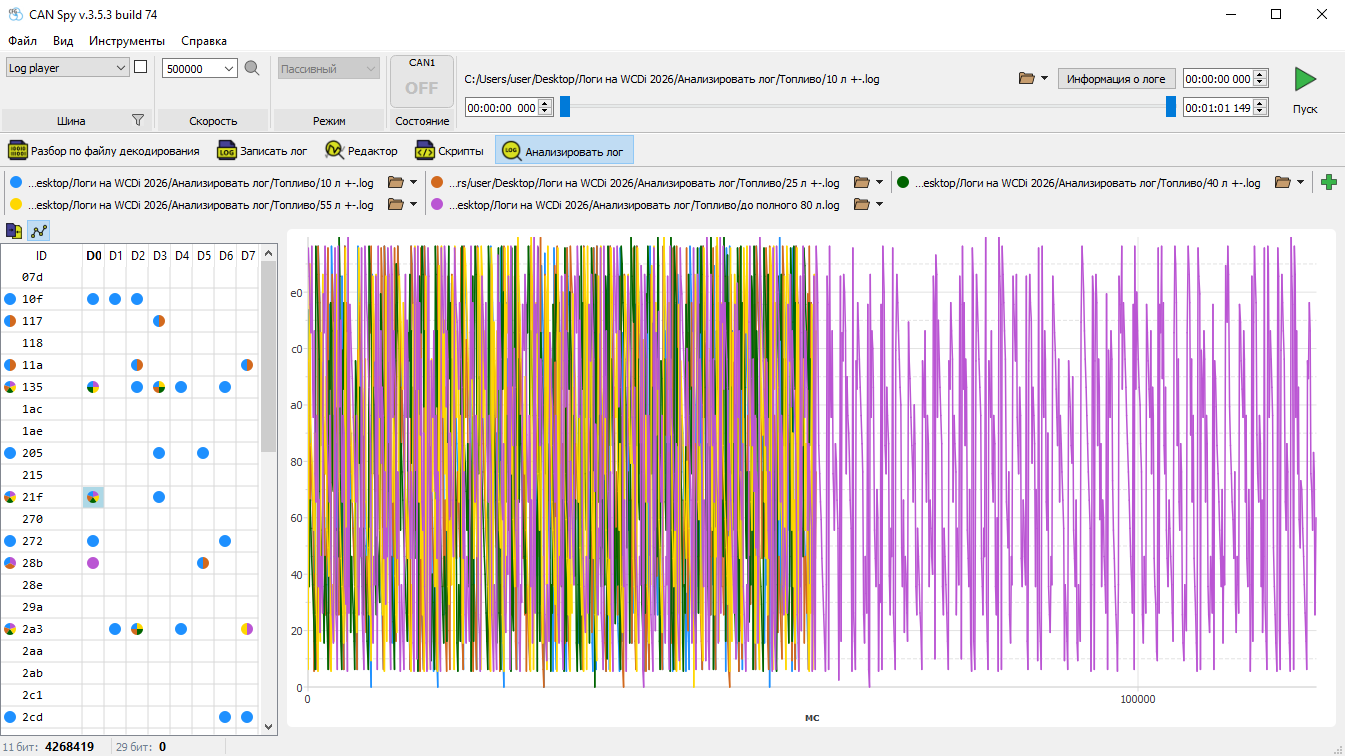
Task: Click the Информация о логе button
Action: (x=1116, y=78)
